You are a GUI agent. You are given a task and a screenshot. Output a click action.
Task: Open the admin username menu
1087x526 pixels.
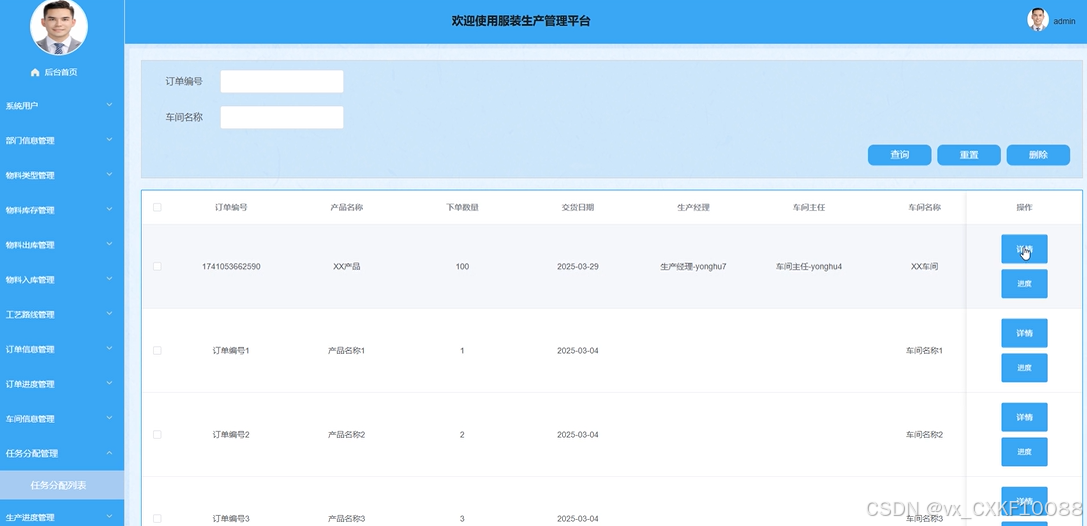[1064, 21]
